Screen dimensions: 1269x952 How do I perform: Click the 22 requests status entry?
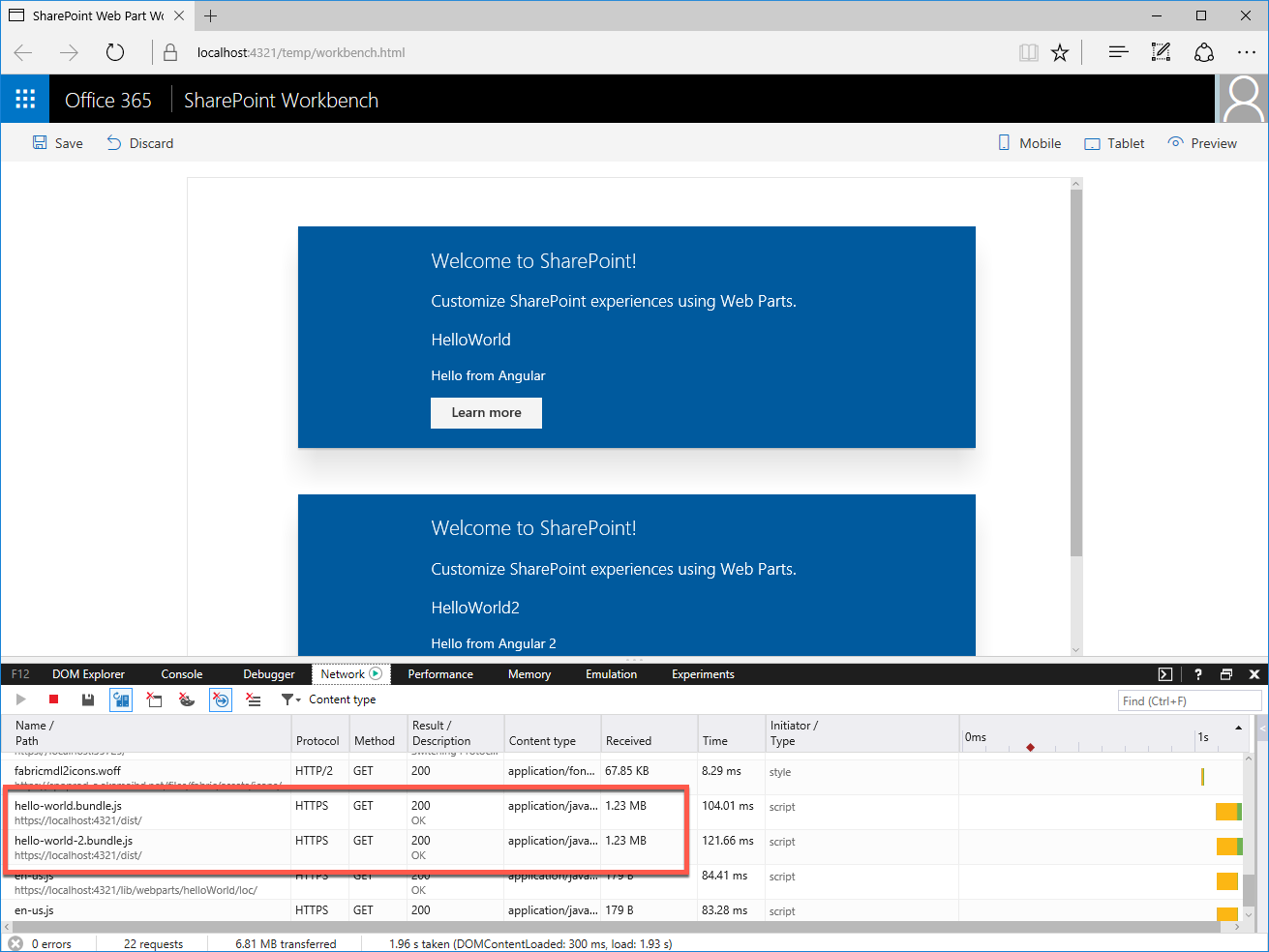point(153,943)
